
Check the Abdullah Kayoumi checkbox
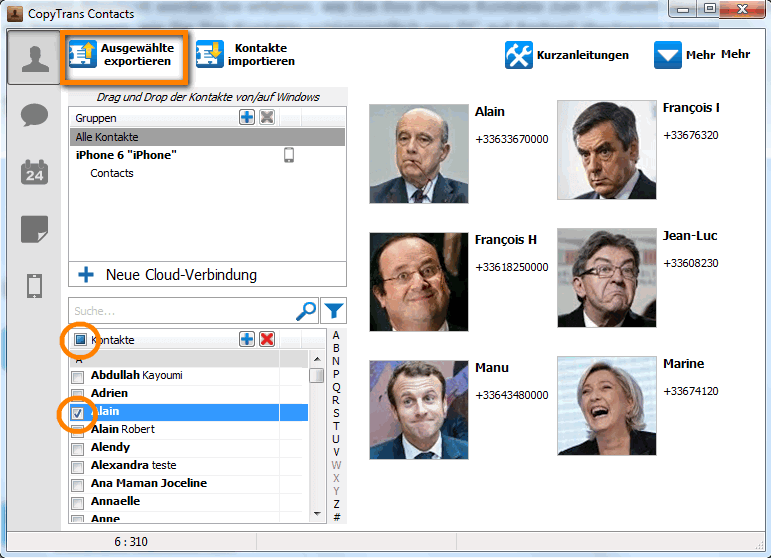coord(78,377)
